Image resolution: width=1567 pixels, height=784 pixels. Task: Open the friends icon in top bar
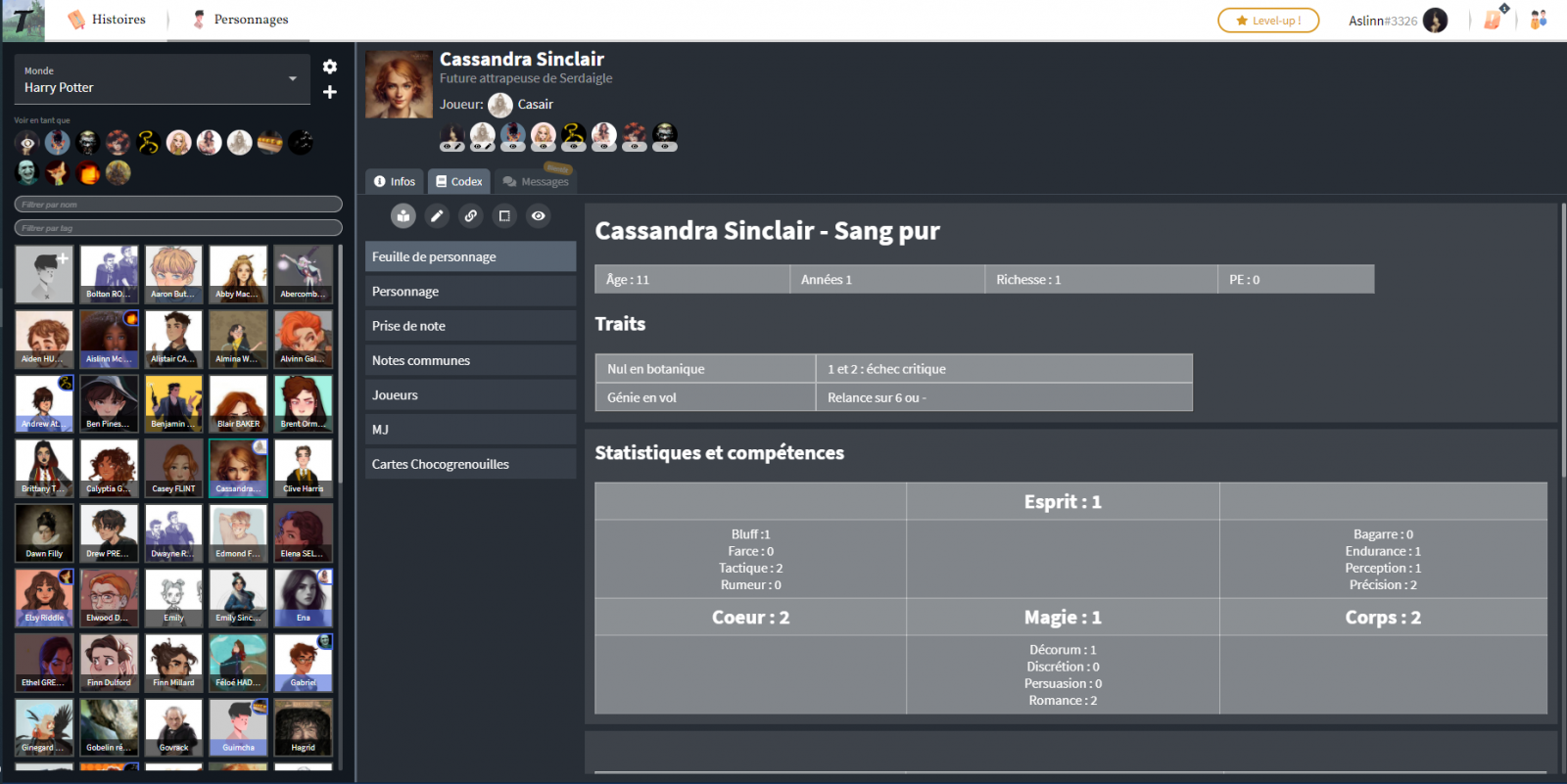coord(1539,20)
